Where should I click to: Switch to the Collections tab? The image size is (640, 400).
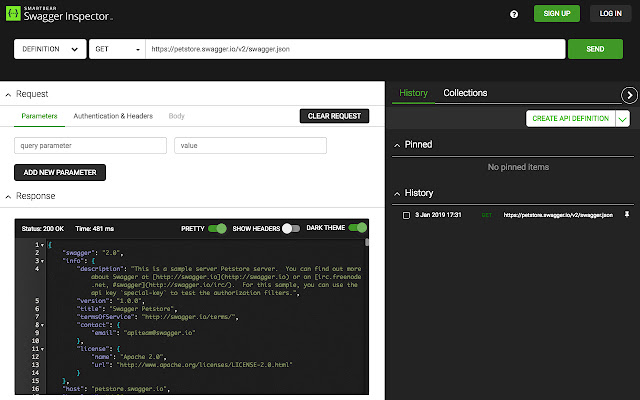(x=465, y=93)
